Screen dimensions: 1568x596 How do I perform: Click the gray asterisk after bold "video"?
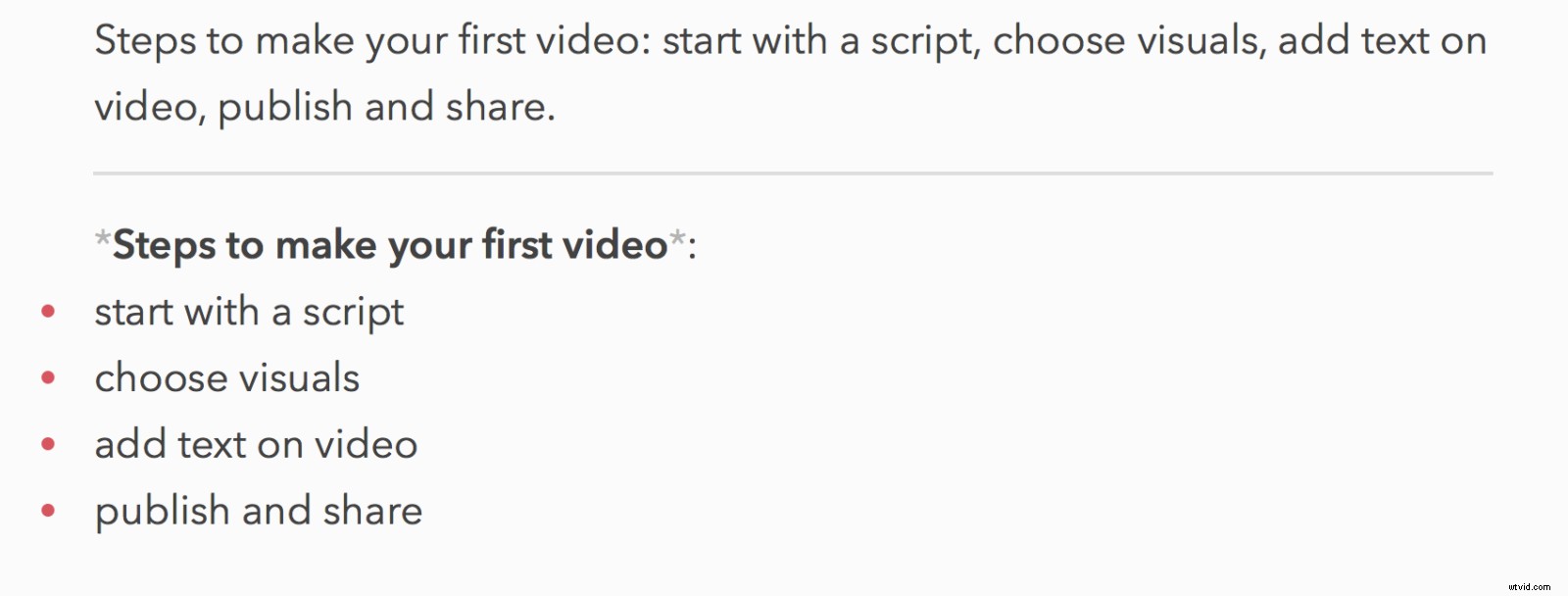(x=677, y=238)
